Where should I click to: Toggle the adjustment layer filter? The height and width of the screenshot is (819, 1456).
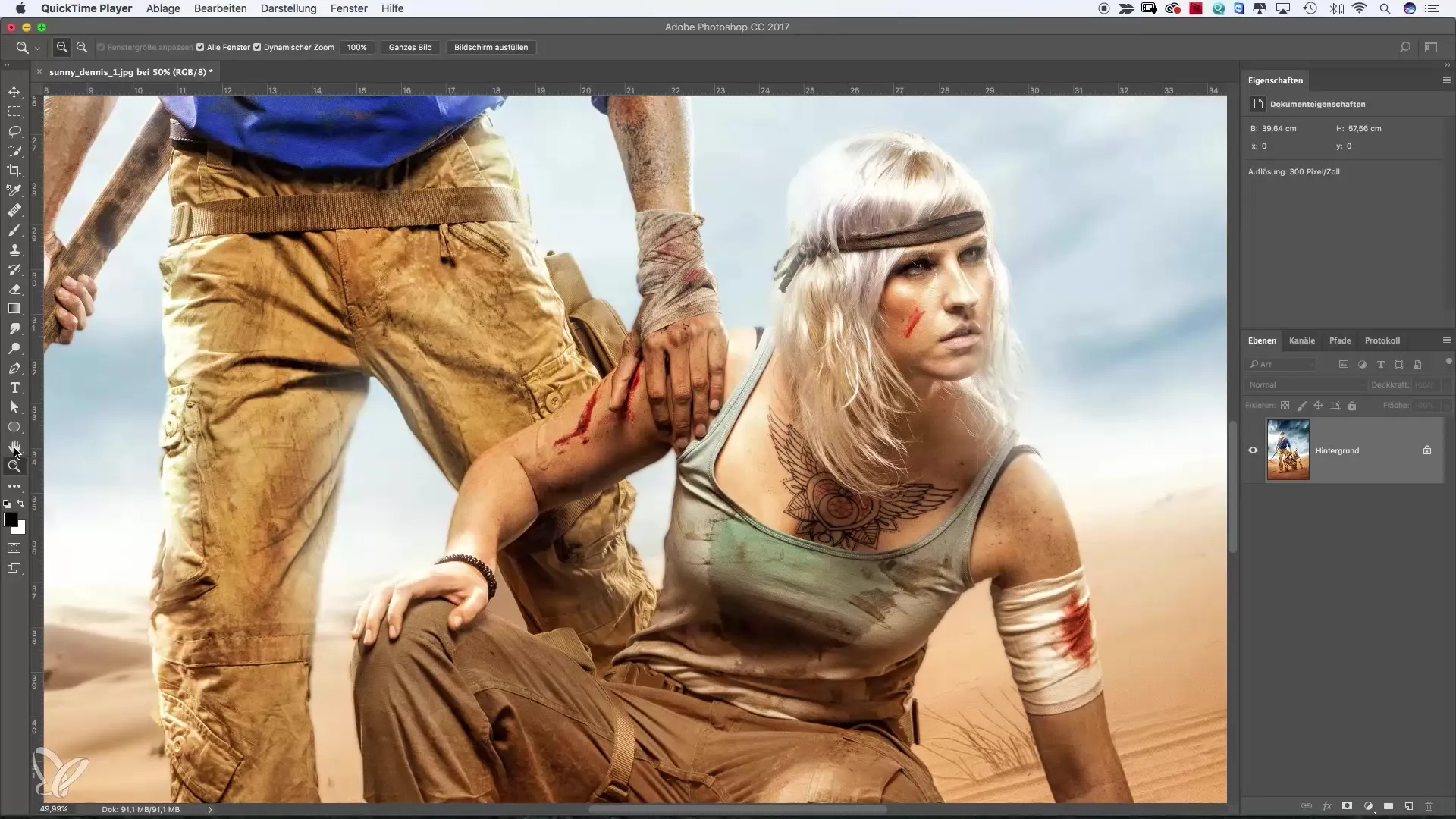point(1362,365)
